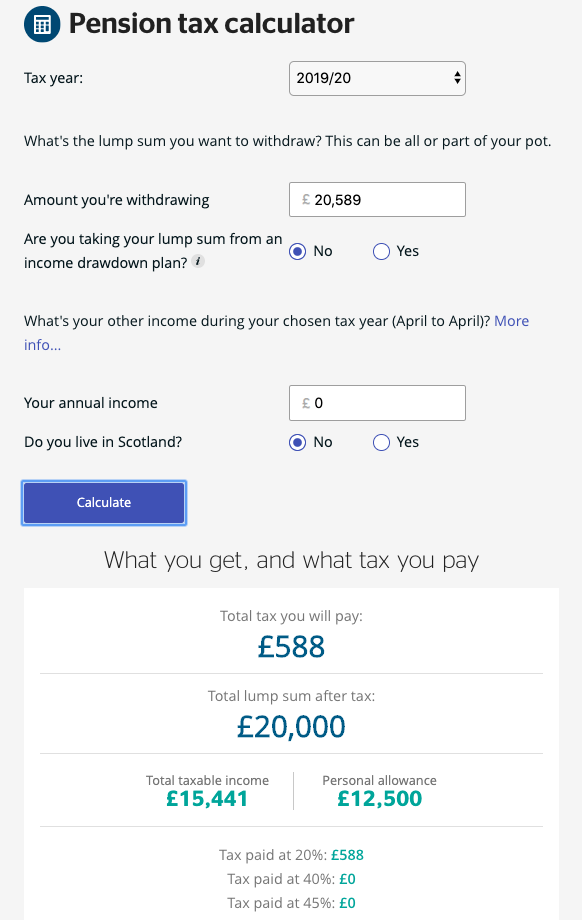Viewport: 582px width, 920px height.
Task: Click the £ symbol in the withdrawing amount field
Action: click(x=306, y=199)
